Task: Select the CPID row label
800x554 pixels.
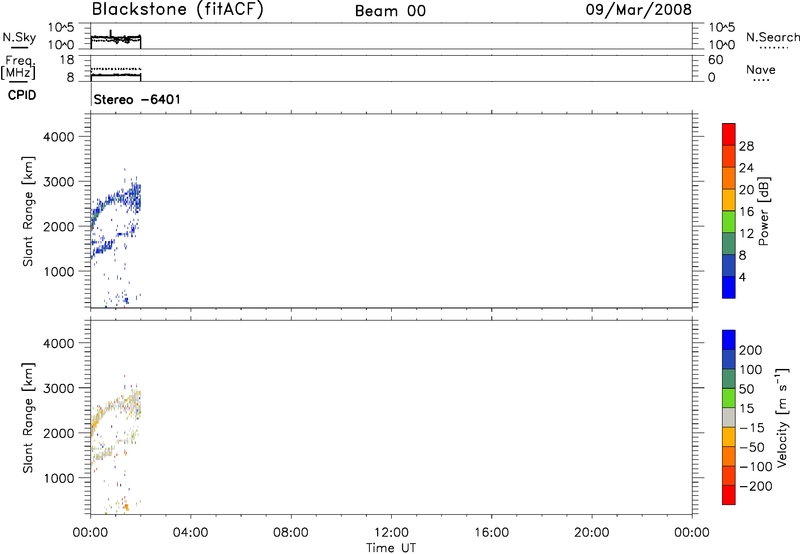Action: (22, 95)
